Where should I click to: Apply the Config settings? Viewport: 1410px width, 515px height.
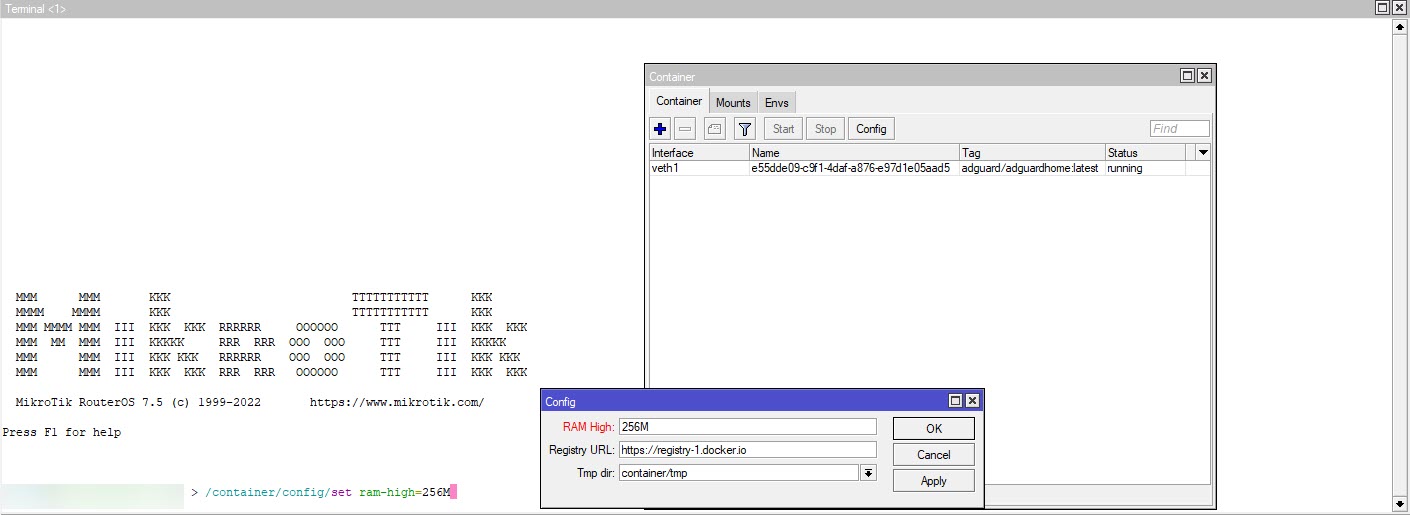pos(933,480)
